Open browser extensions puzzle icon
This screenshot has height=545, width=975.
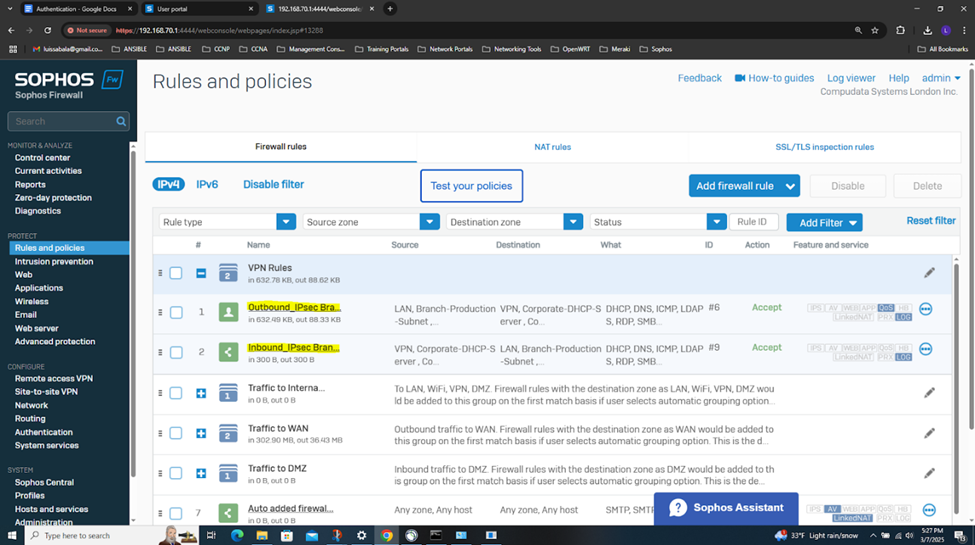coord(900,30)
